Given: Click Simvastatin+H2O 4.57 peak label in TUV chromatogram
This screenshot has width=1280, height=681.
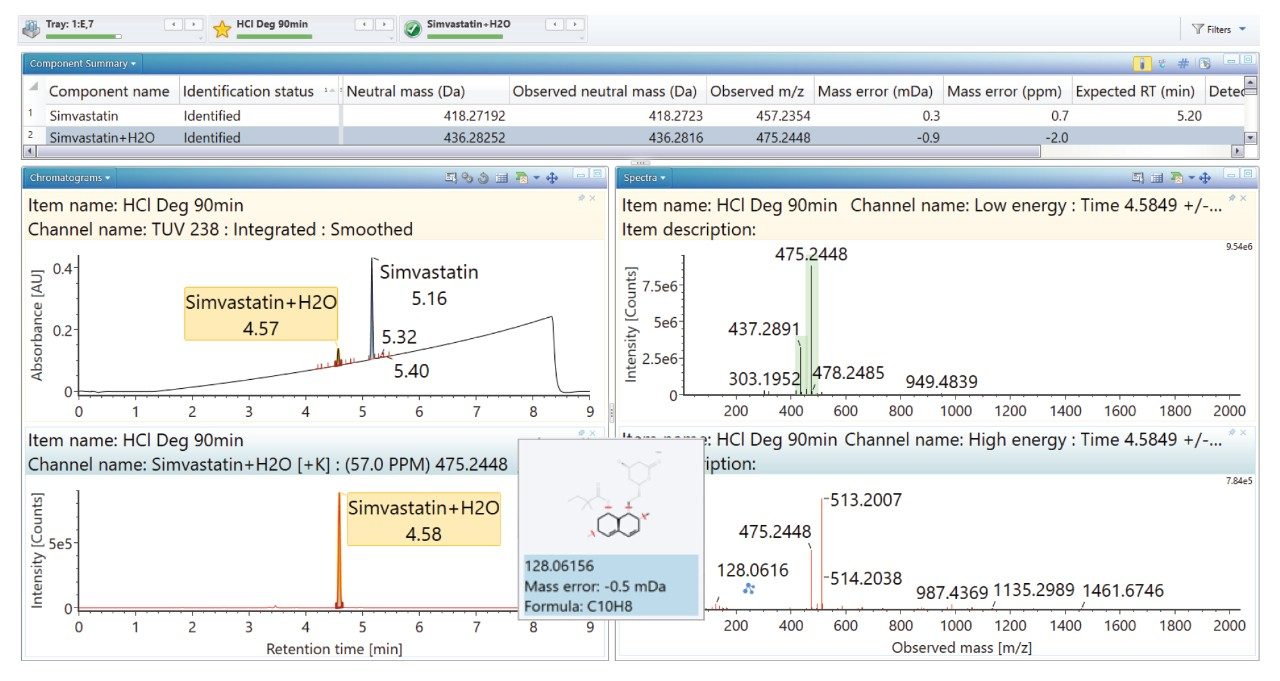Looking at the screenshot, I should point(261,314).
